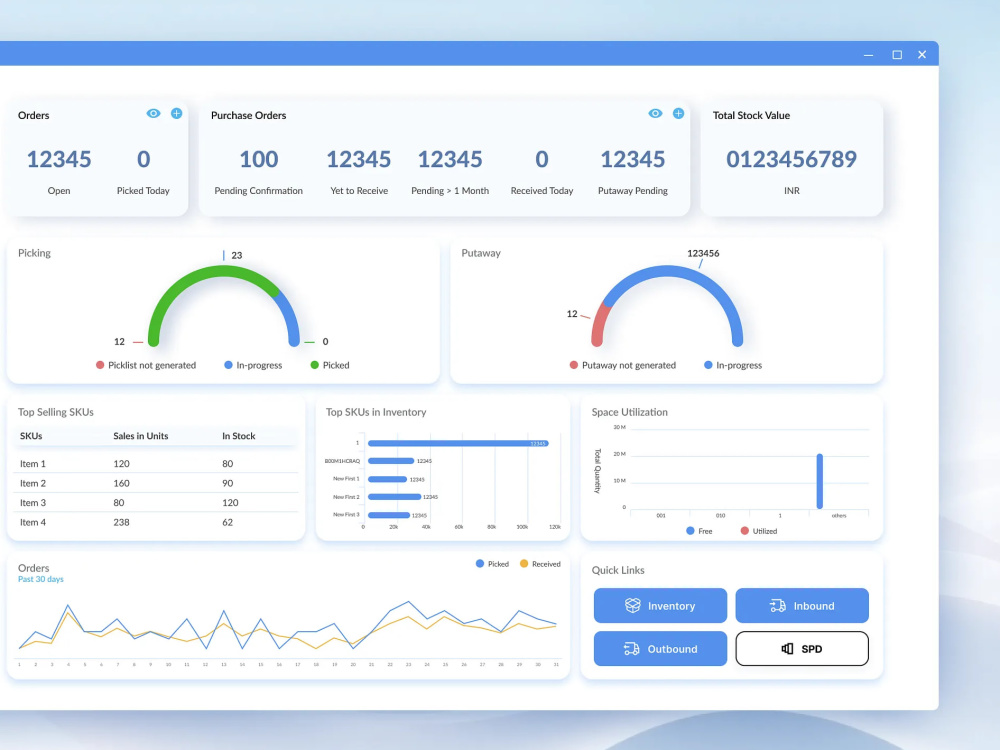Click the Picked green legend dot
This screenshot has width=1000, height=750.
coord(314,365)
